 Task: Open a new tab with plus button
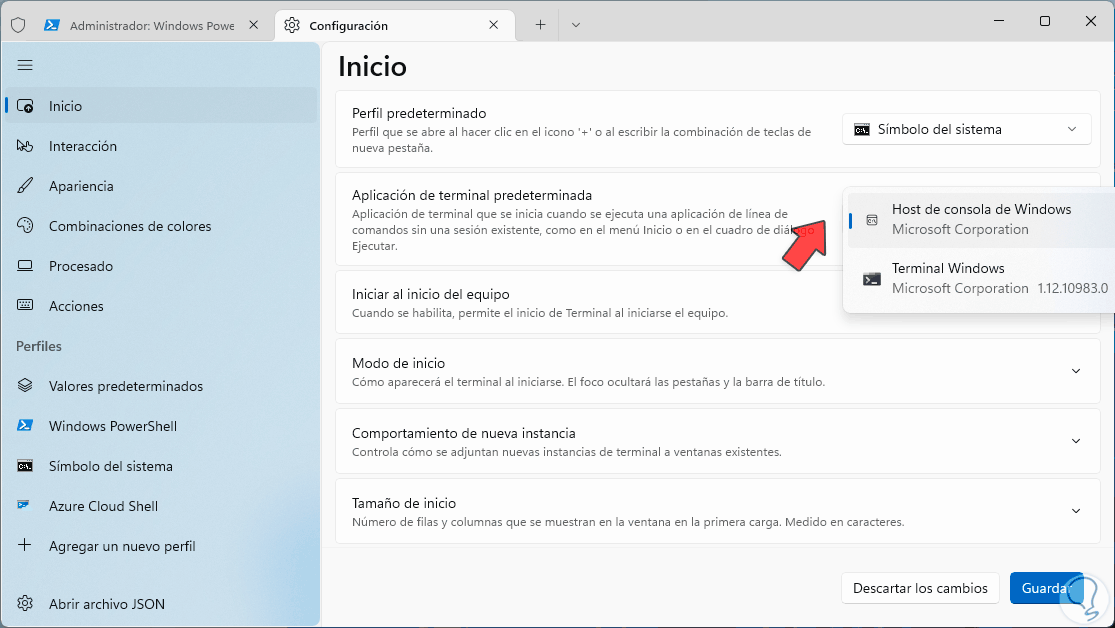click(540, 25)
